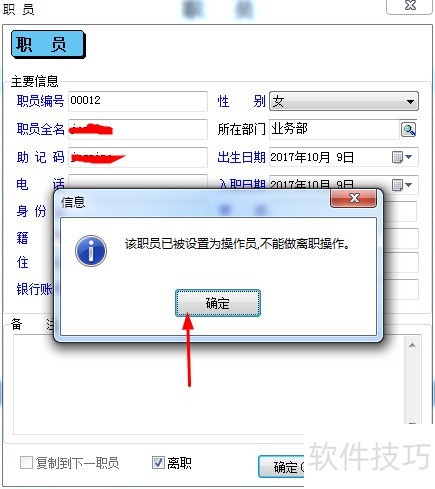Close the 职员 employee window

point(410,6)
